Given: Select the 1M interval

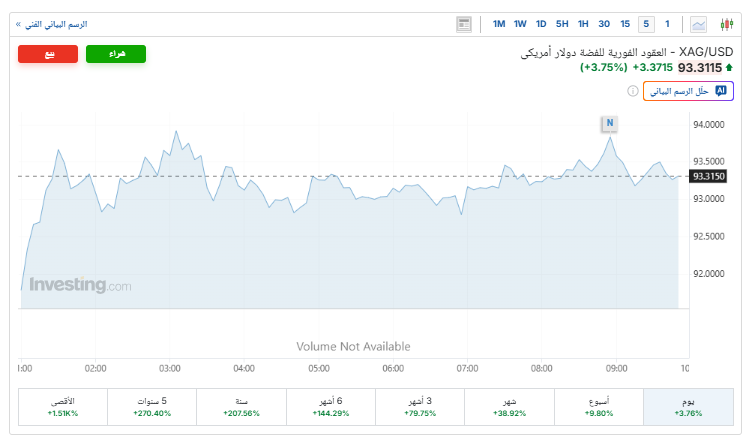Looking at the screenshot, I should [499, 24].
